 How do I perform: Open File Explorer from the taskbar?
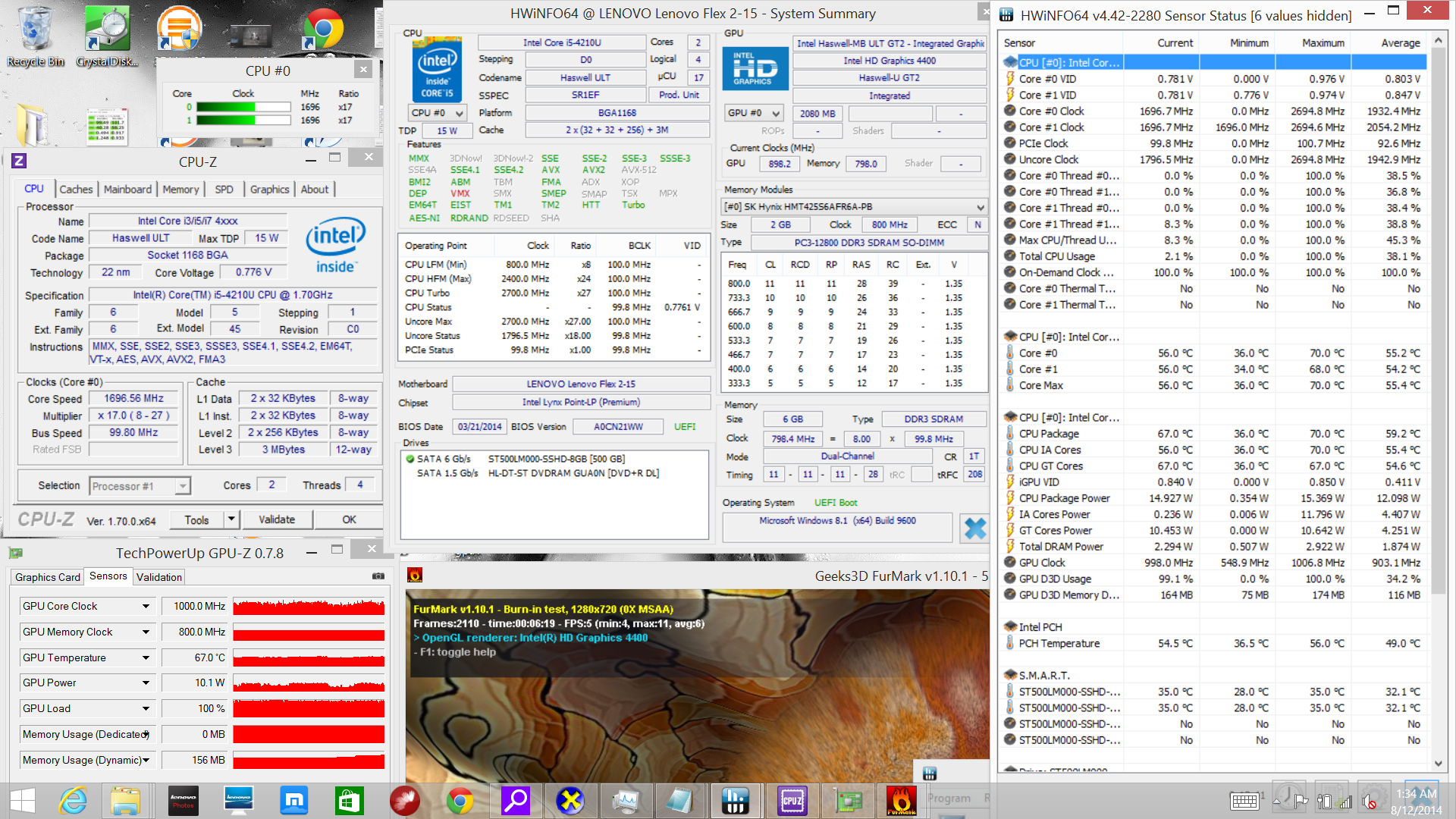coord(125,801)
